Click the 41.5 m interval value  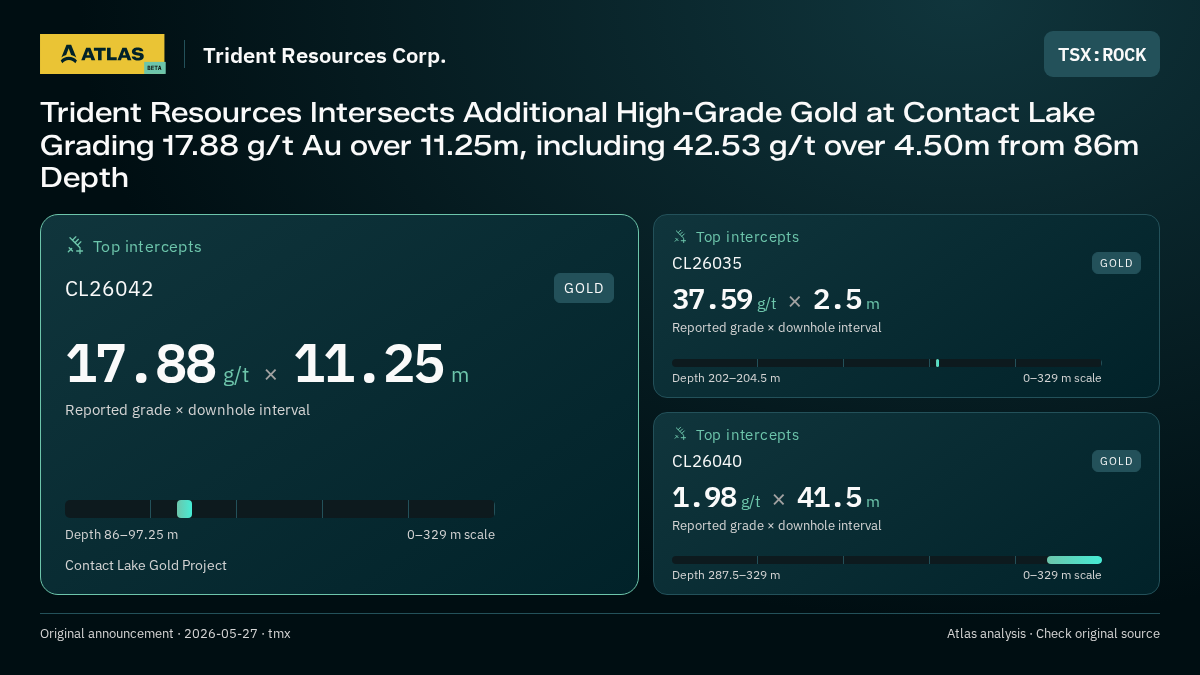838,498
